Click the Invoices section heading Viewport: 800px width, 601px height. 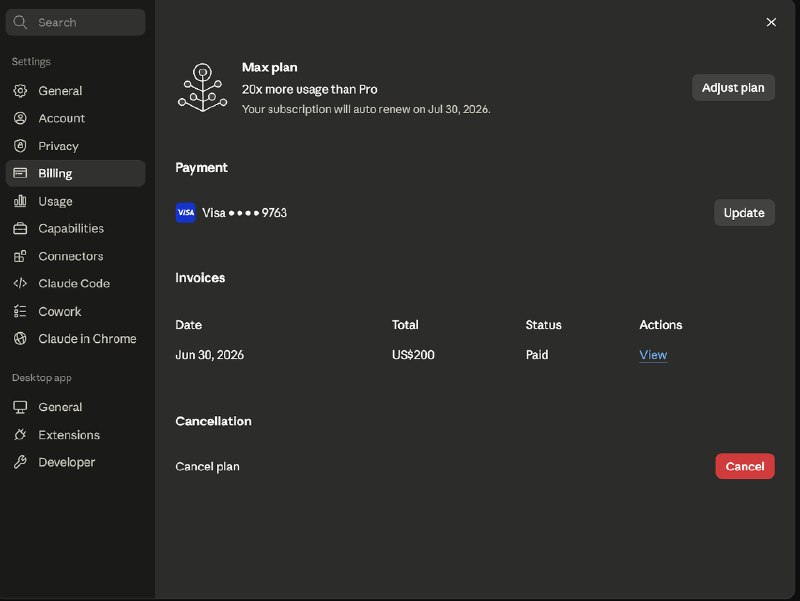[x=200, y=278]
